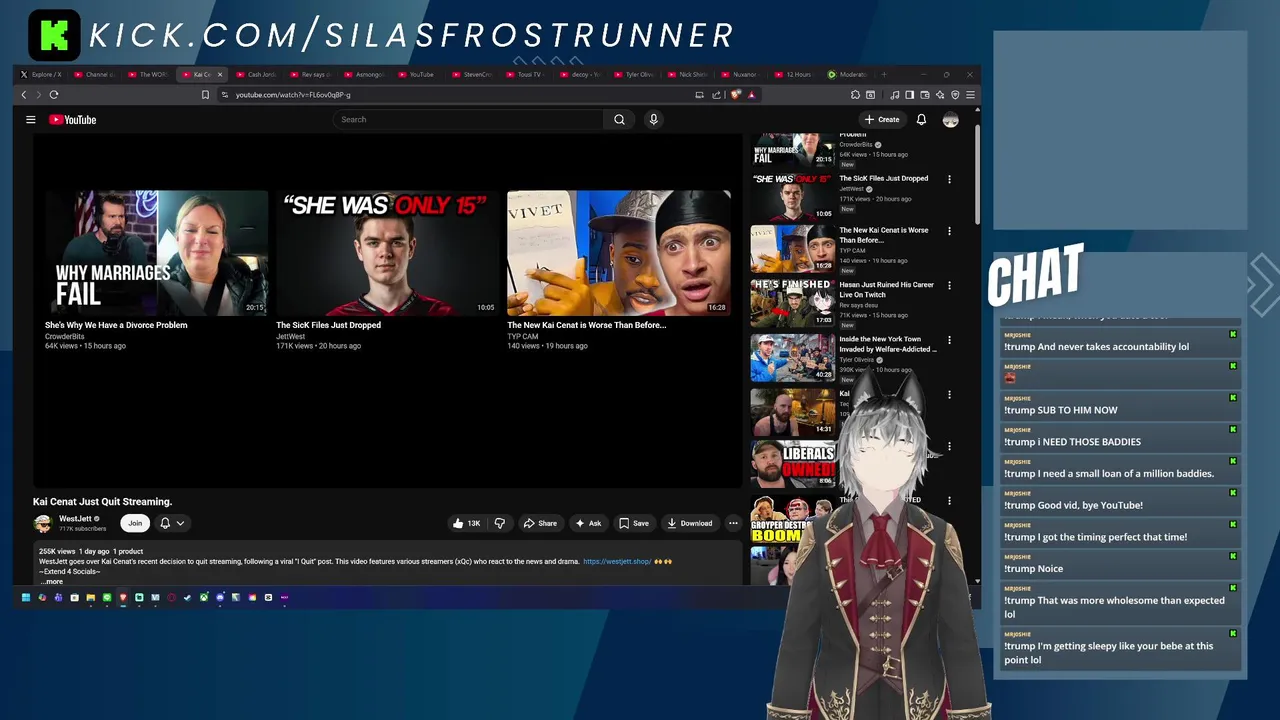
Task: Open the YouTube notifications bell in header
Action: (921, 120)
